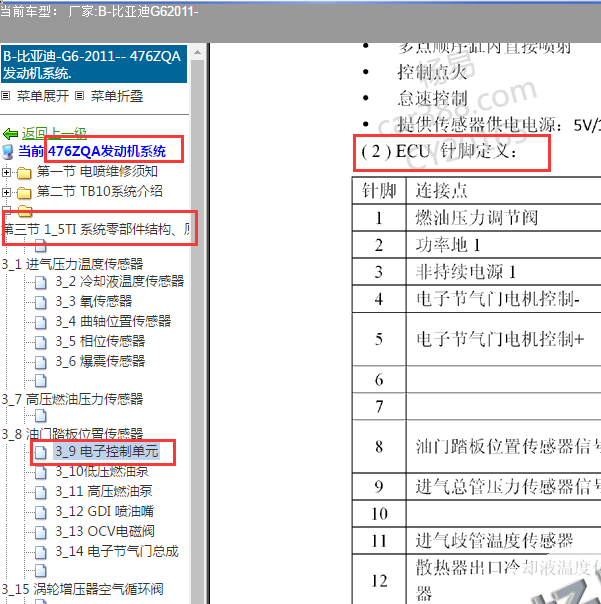Open 3_15 涡轮增压器空气循环阀 page
The height and width of the screenshot is (604, 601).
pyautogui.click(x=82, y=589)
